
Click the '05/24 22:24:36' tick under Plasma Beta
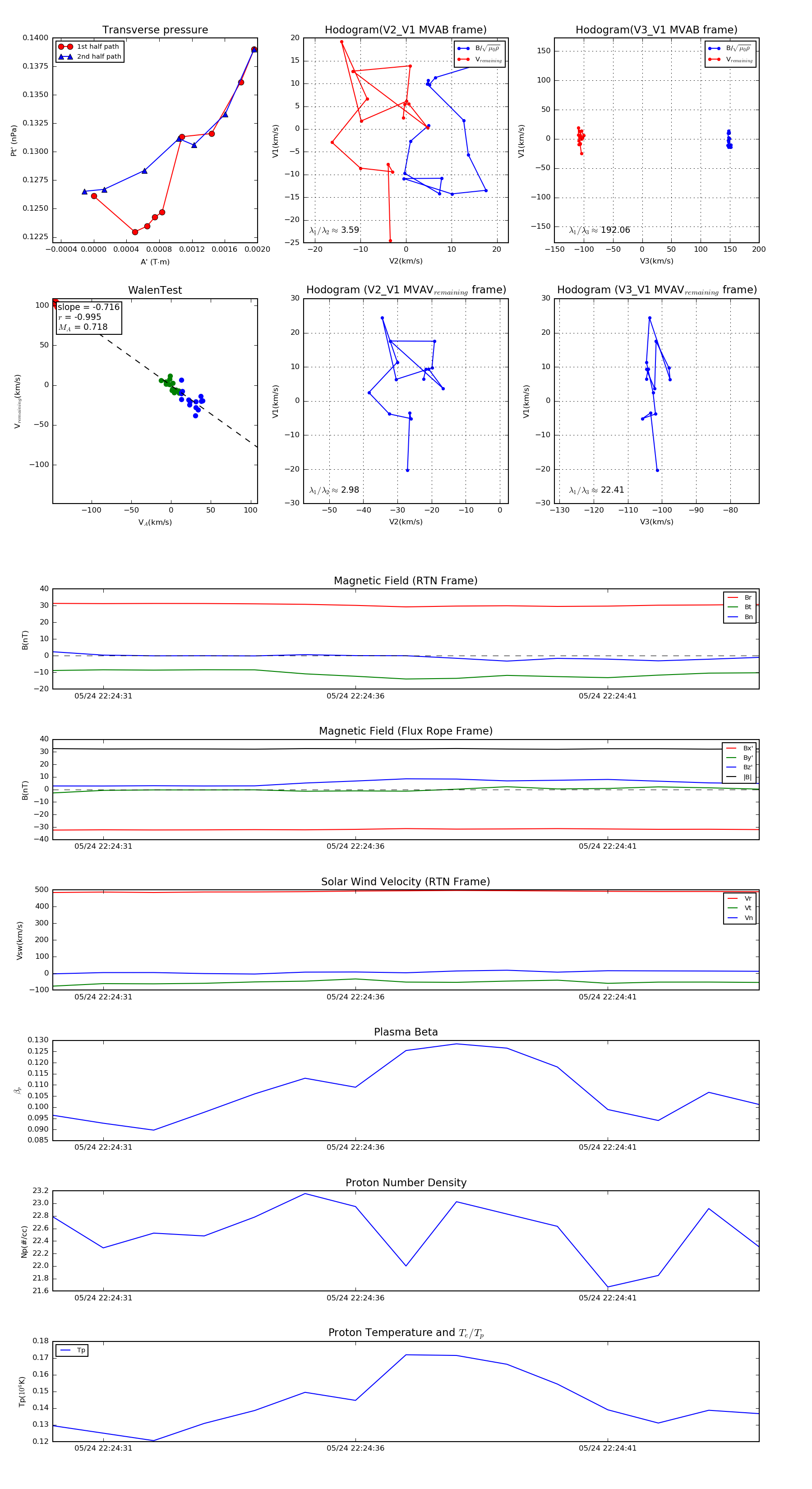click(355, 1147)
